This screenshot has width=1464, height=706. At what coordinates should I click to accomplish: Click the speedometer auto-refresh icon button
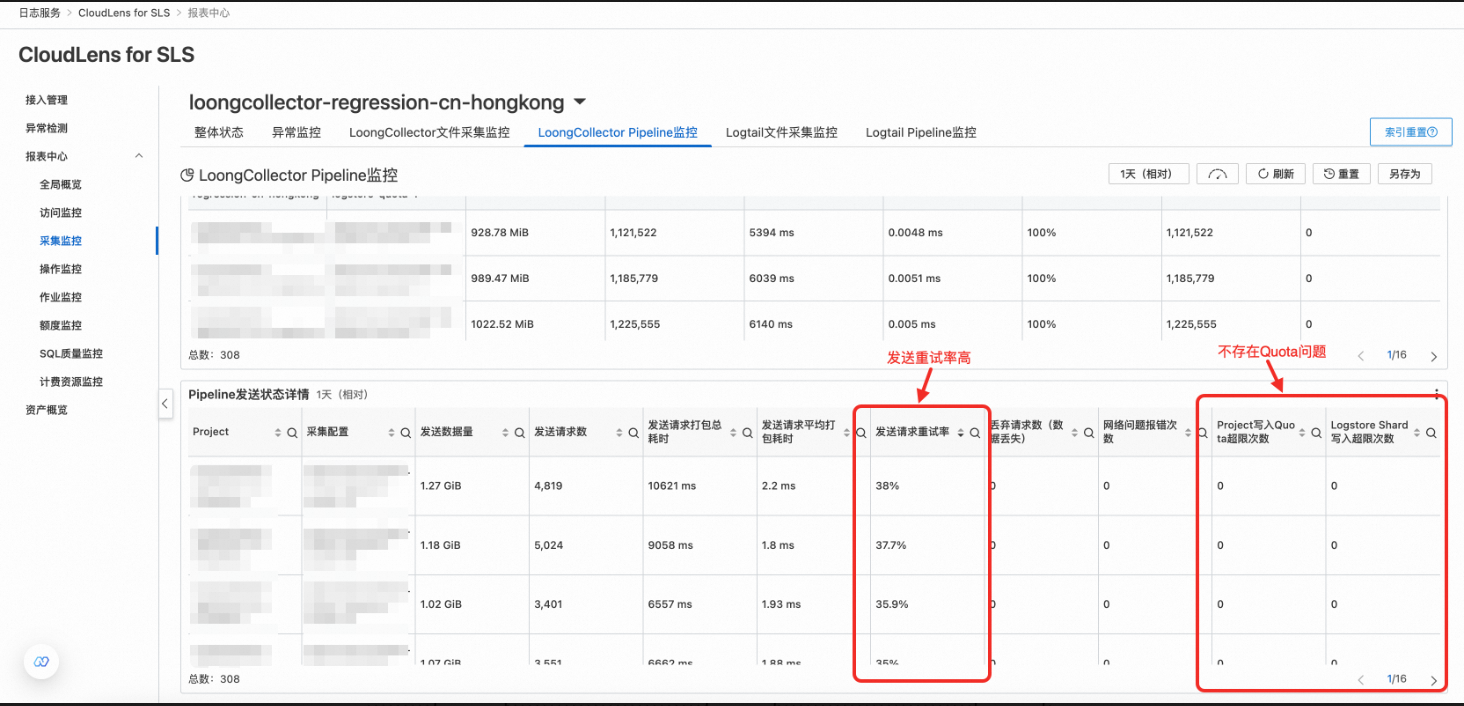1217,174
